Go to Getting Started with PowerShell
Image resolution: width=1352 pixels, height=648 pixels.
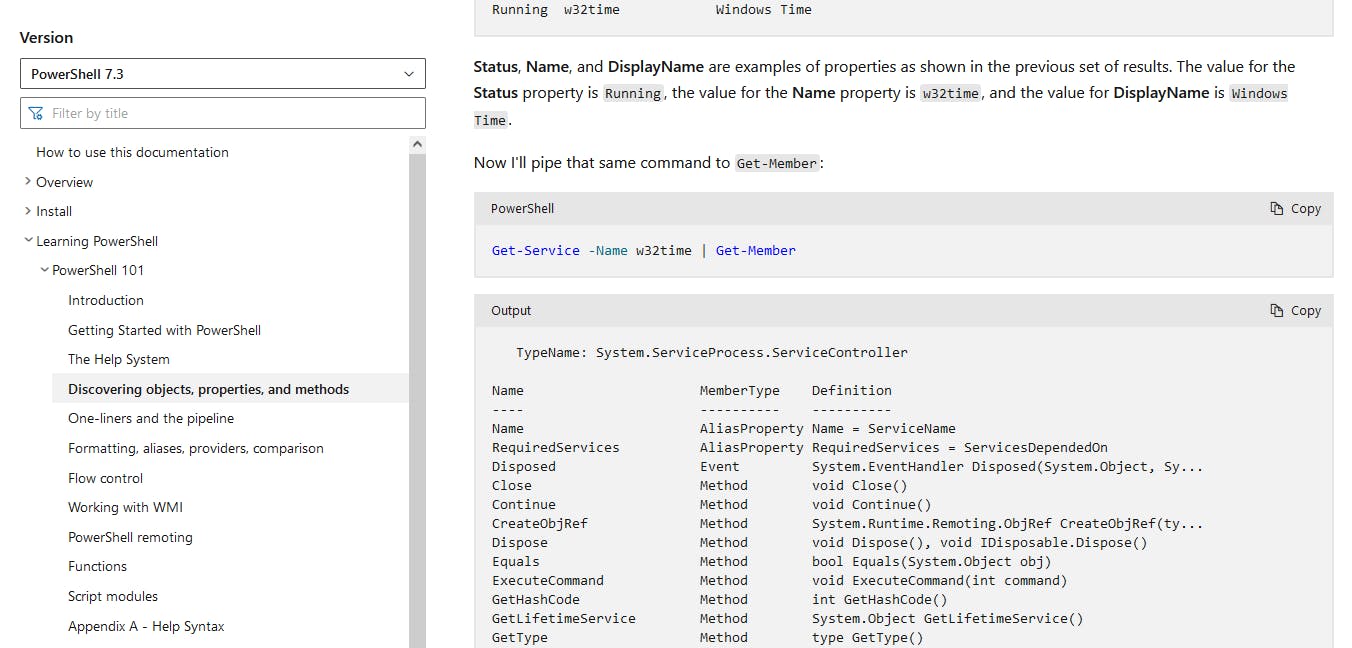164,330
